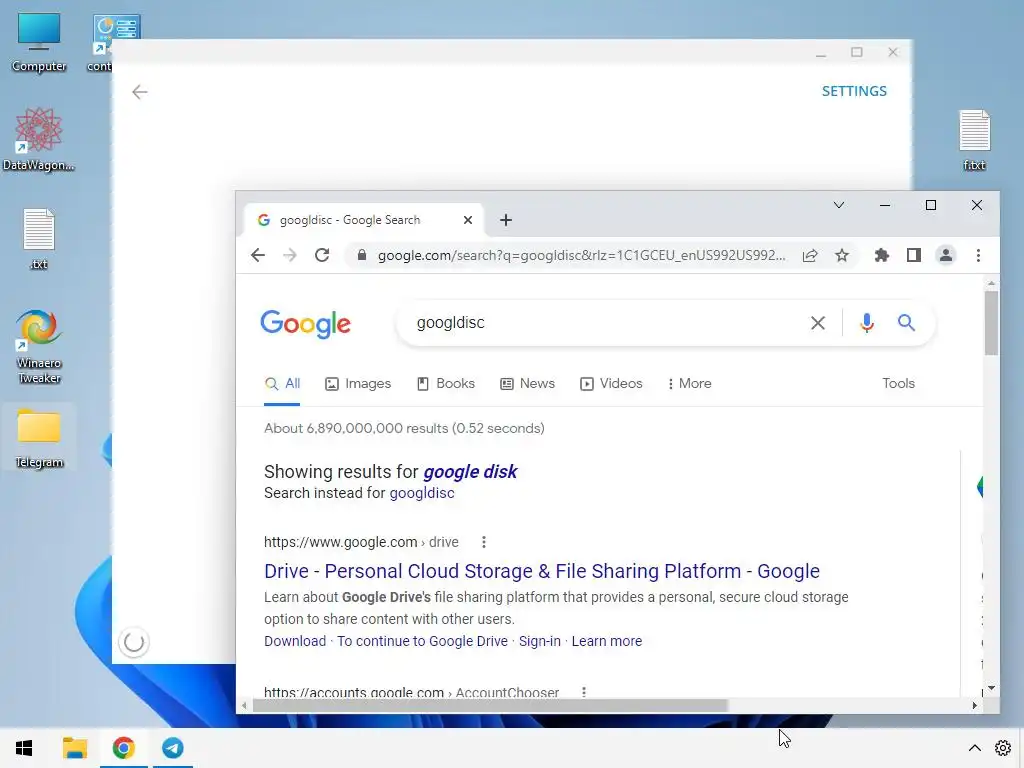Open Chrome three-dot menu
Viewport: 1024px width, 768px height.
(978, 255)
